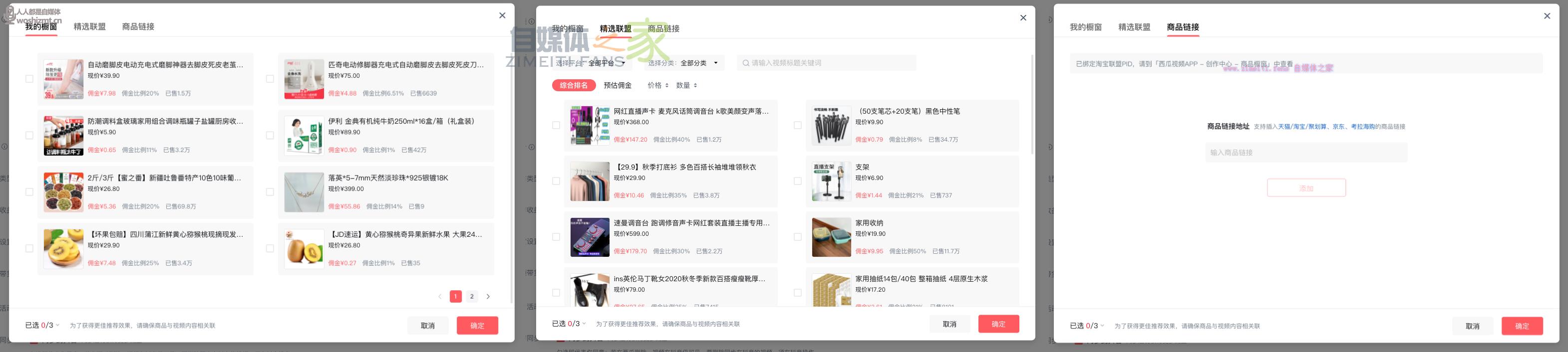Open the 伊利 金典有机纯牛奶 product thumbnail
Image resolution: width=1568 pixels, height=352 pixels.
pyautogui.click(x=304, y=136)
